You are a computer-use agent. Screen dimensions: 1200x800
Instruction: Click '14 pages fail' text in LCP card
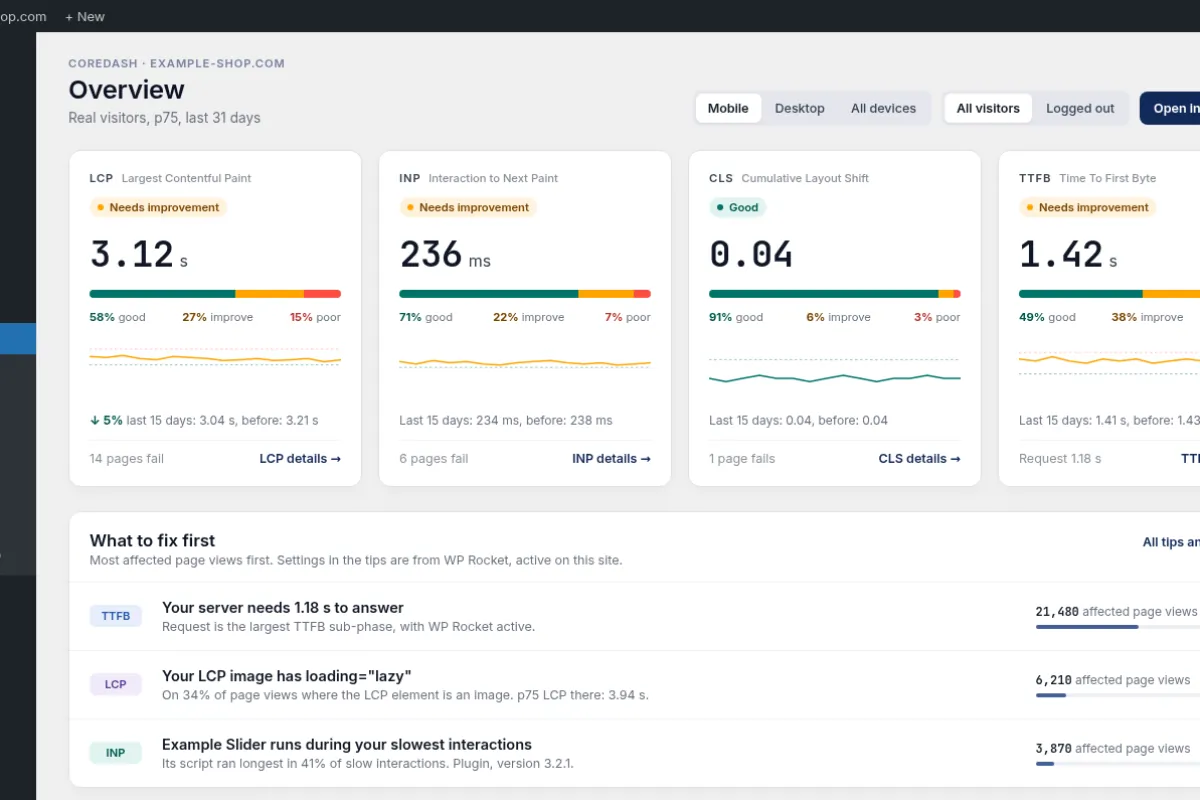127,458
